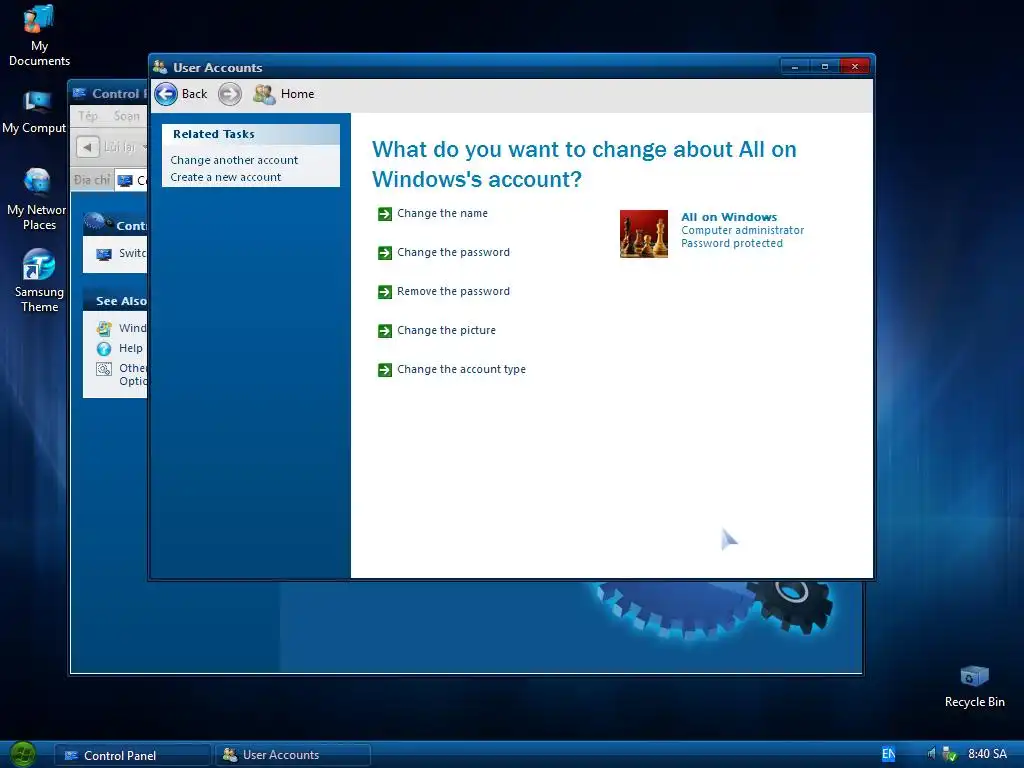This screenshot has height=768, width=1024.
Task: Click the Home users icon
Action: pos(264,94)
